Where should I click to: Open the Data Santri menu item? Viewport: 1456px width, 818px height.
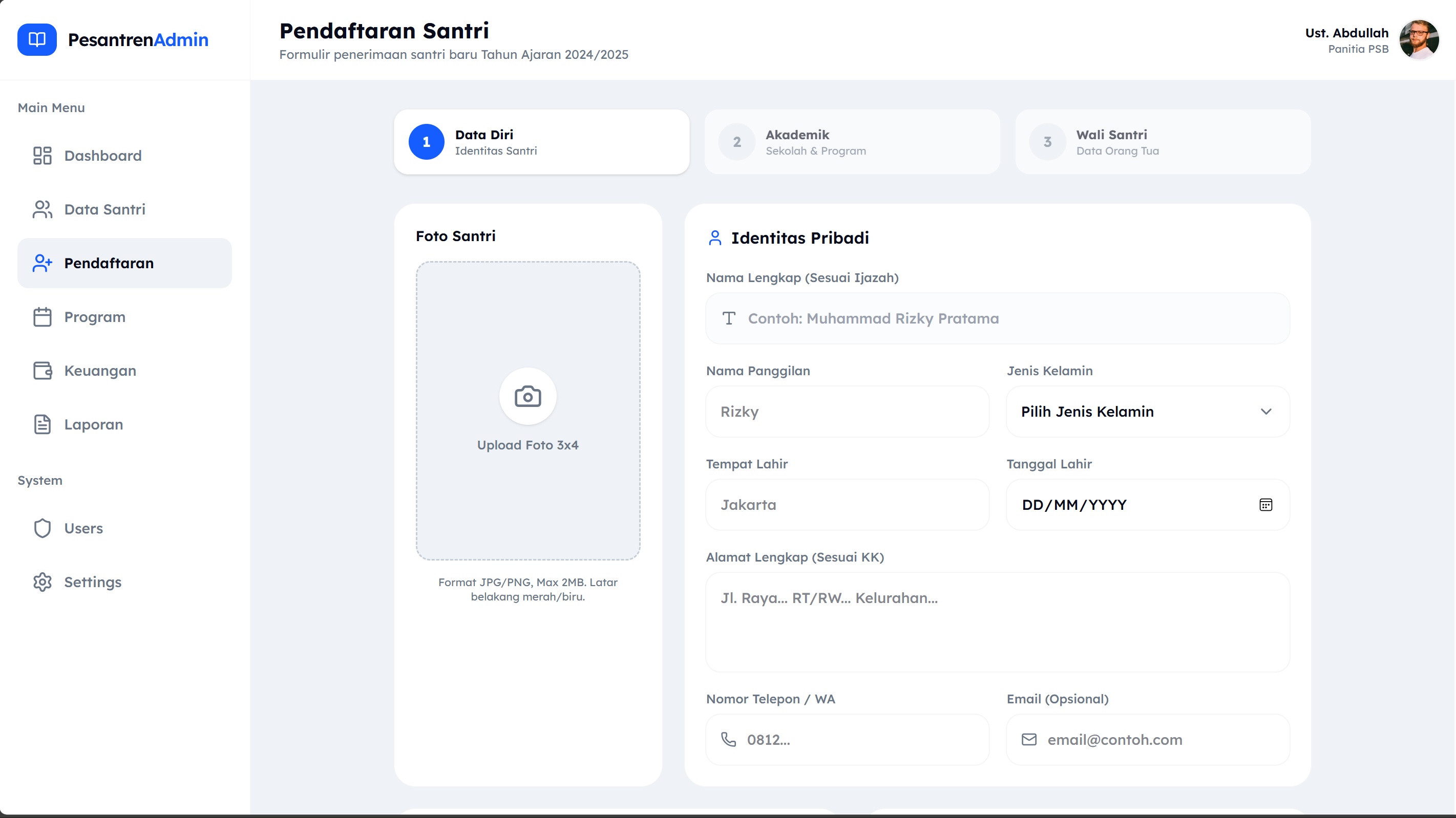pos(104,209)
